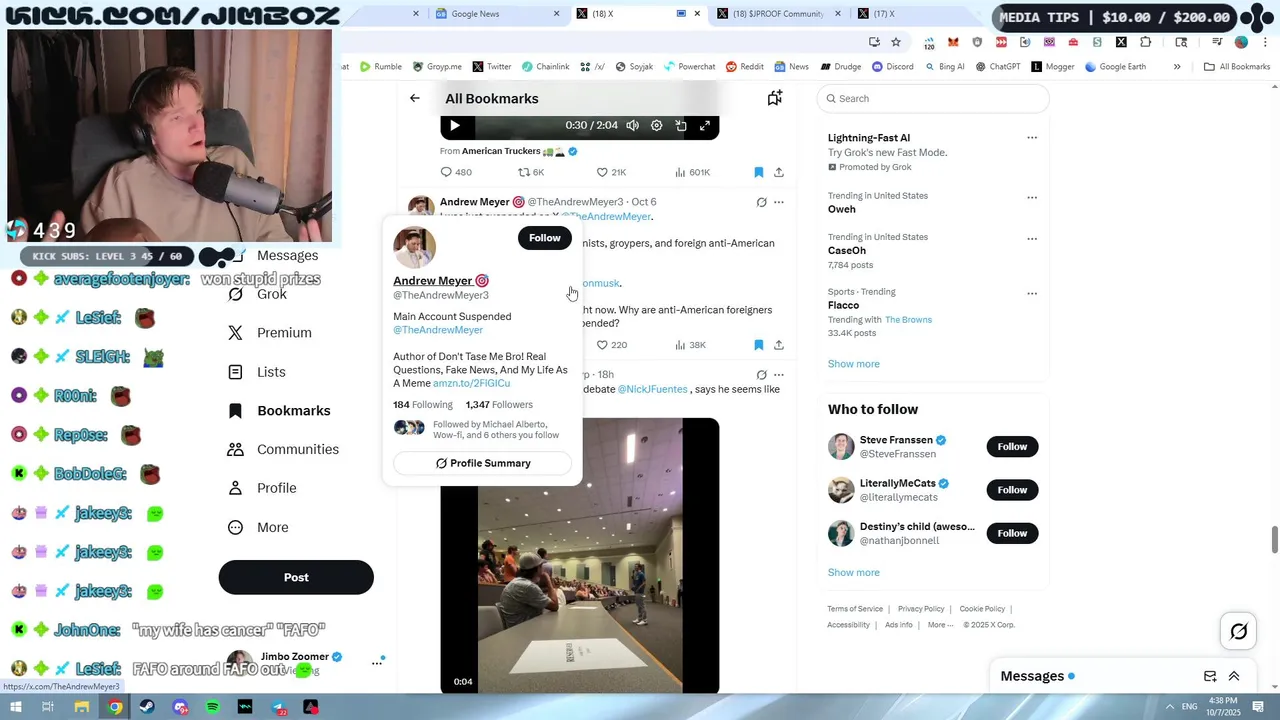
Task: Follow LiterallyMeCats
Action: [1012, 490]
